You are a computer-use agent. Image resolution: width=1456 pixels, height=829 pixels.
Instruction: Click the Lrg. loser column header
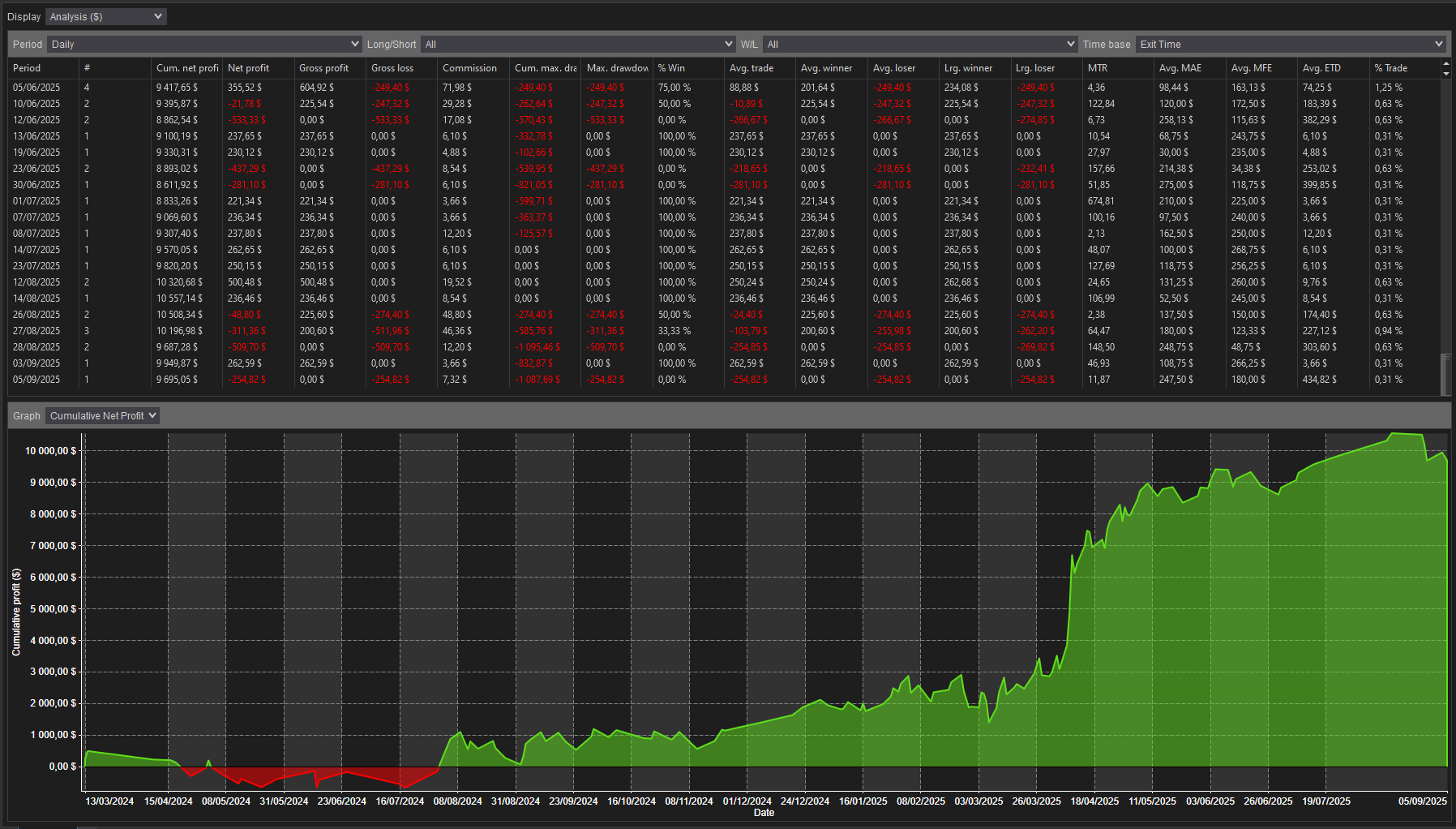[1046, 68]
